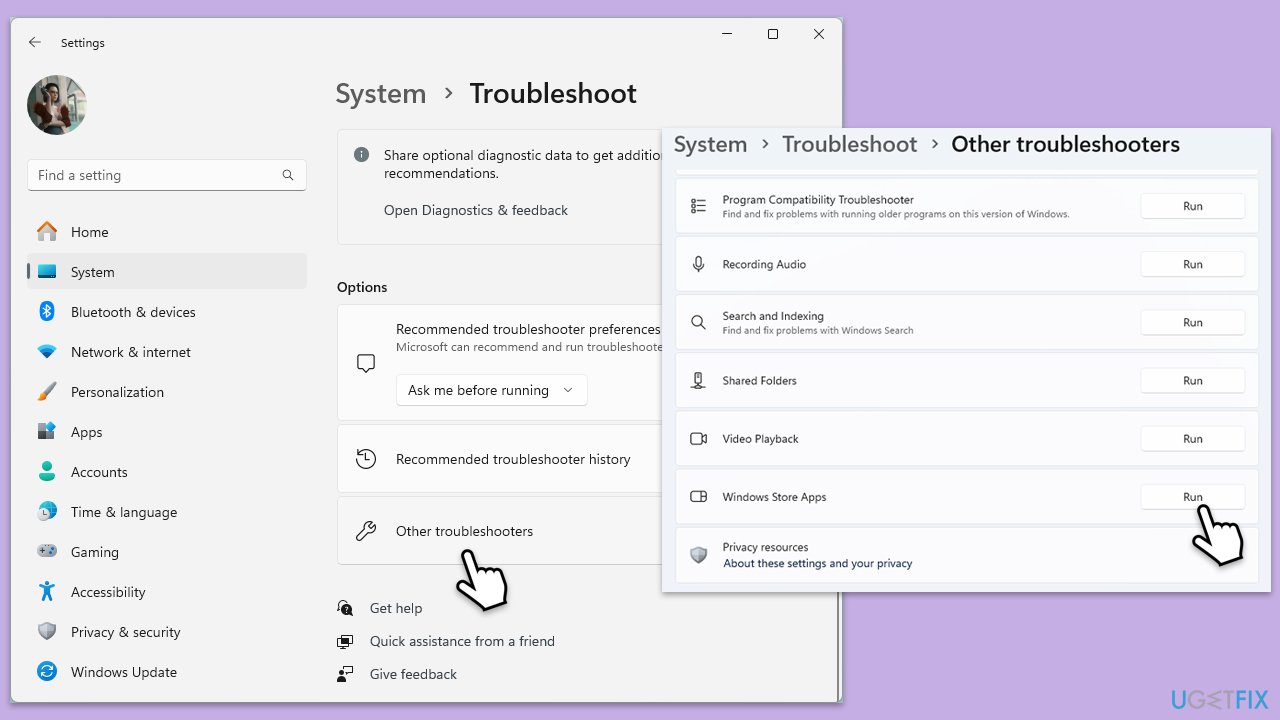Viewport: 1280px width, 720px height.
Task: Click the Accounts person icon
Action: tap(47, 472)
